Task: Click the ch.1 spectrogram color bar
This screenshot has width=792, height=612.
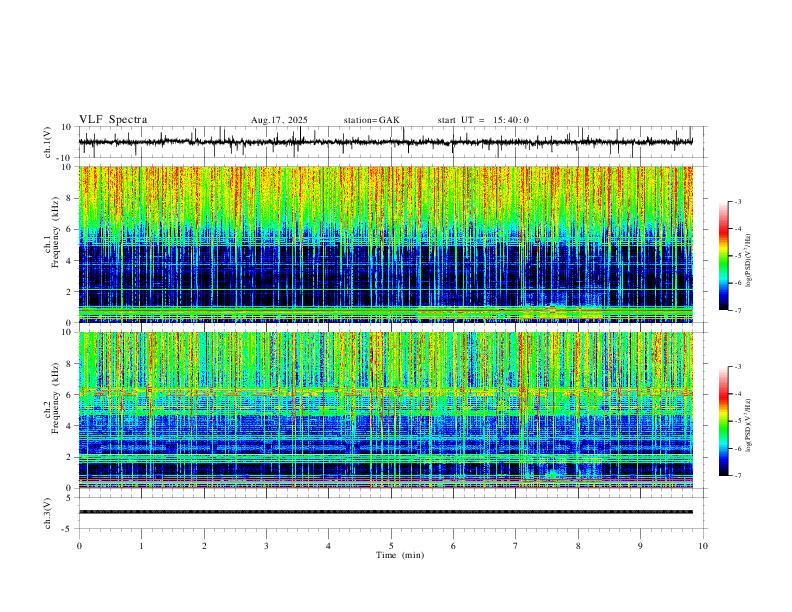Action: coord(724,256)
